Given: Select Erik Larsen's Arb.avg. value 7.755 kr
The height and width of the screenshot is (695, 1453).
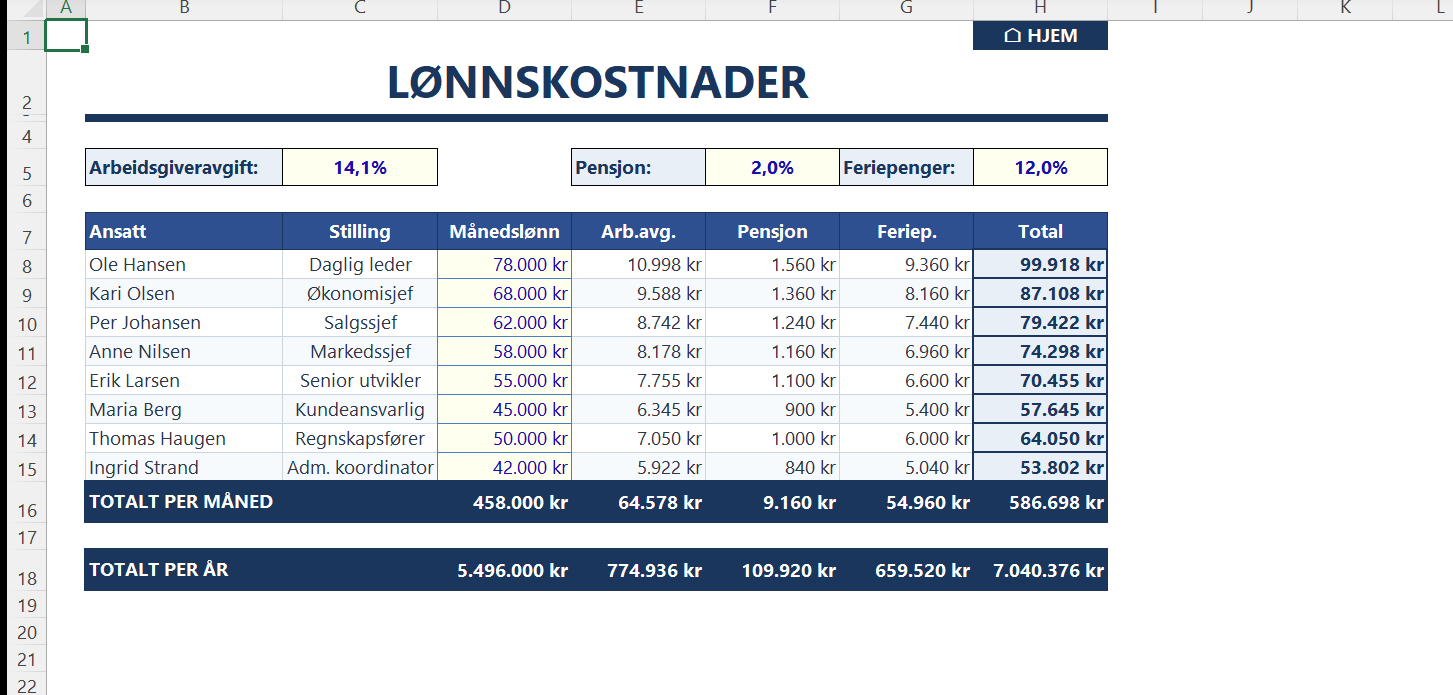Looking at the screenshot, I should point(638,381).
